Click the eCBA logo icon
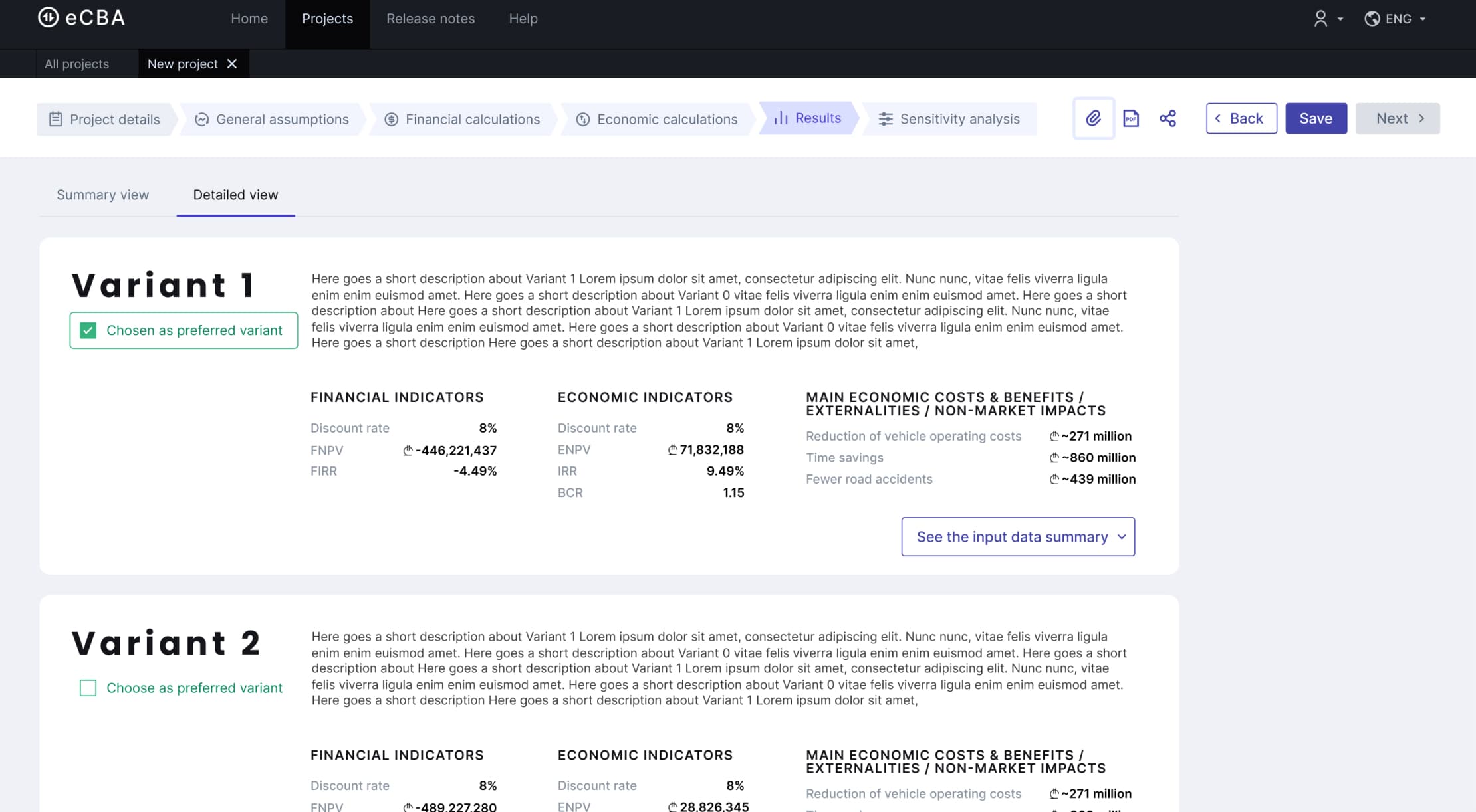 [48, 17]
